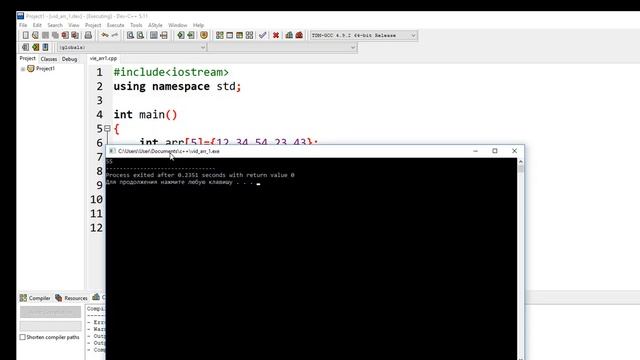Click line number 10 in the gutter
The height and width of the screenshot is (360, 640).
tap(97, 200)
